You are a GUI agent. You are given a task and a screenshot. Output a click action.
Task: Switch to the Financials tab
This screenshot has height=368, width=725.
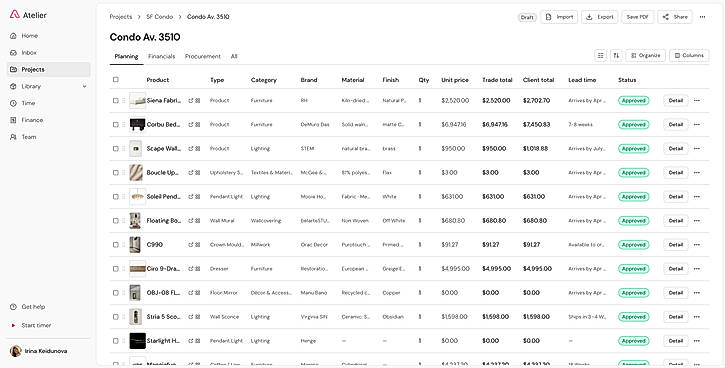(x=161, y=56)
